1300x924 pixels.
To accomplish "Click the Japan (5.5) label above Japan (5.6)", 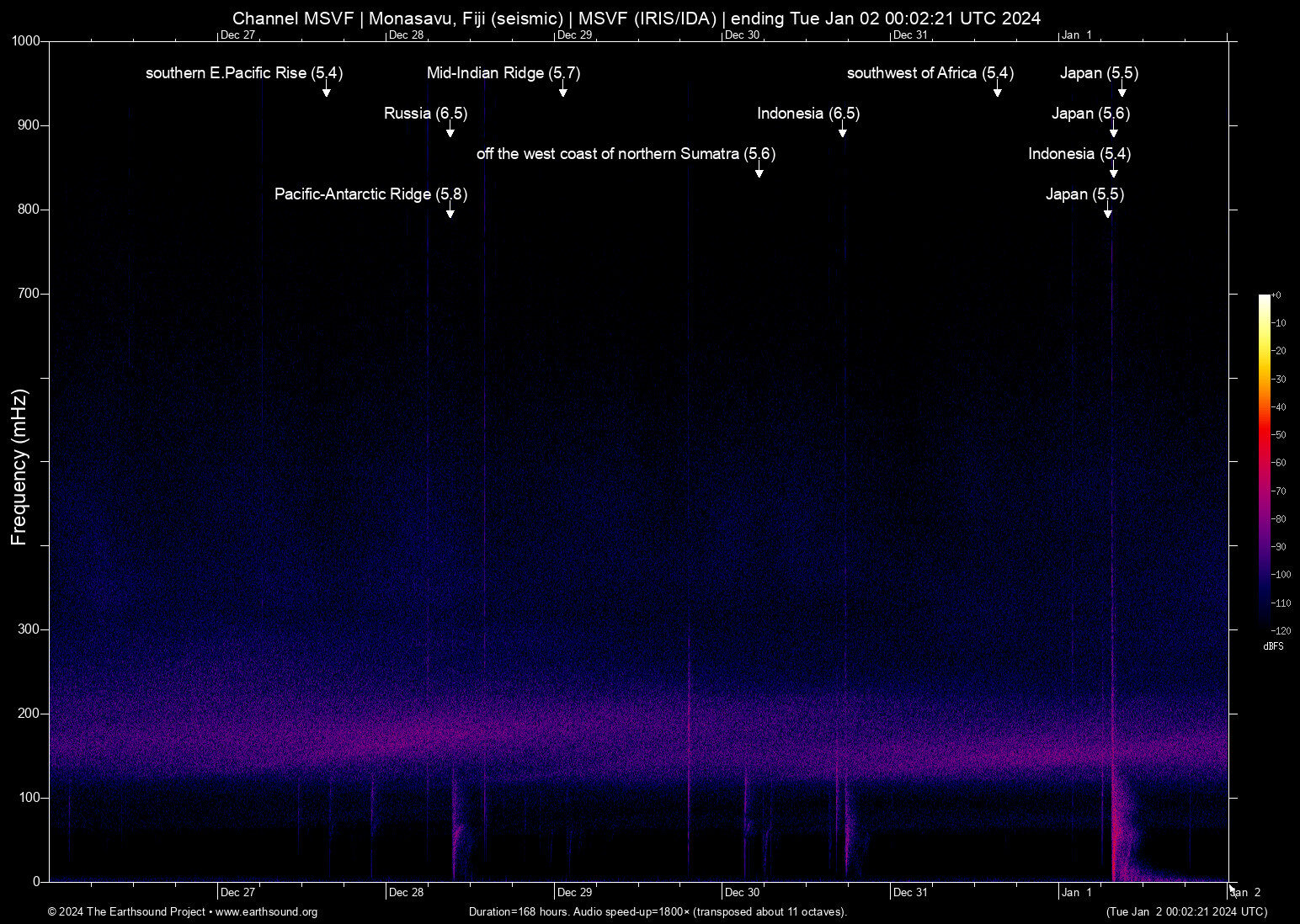I will tap(1099, 73).
